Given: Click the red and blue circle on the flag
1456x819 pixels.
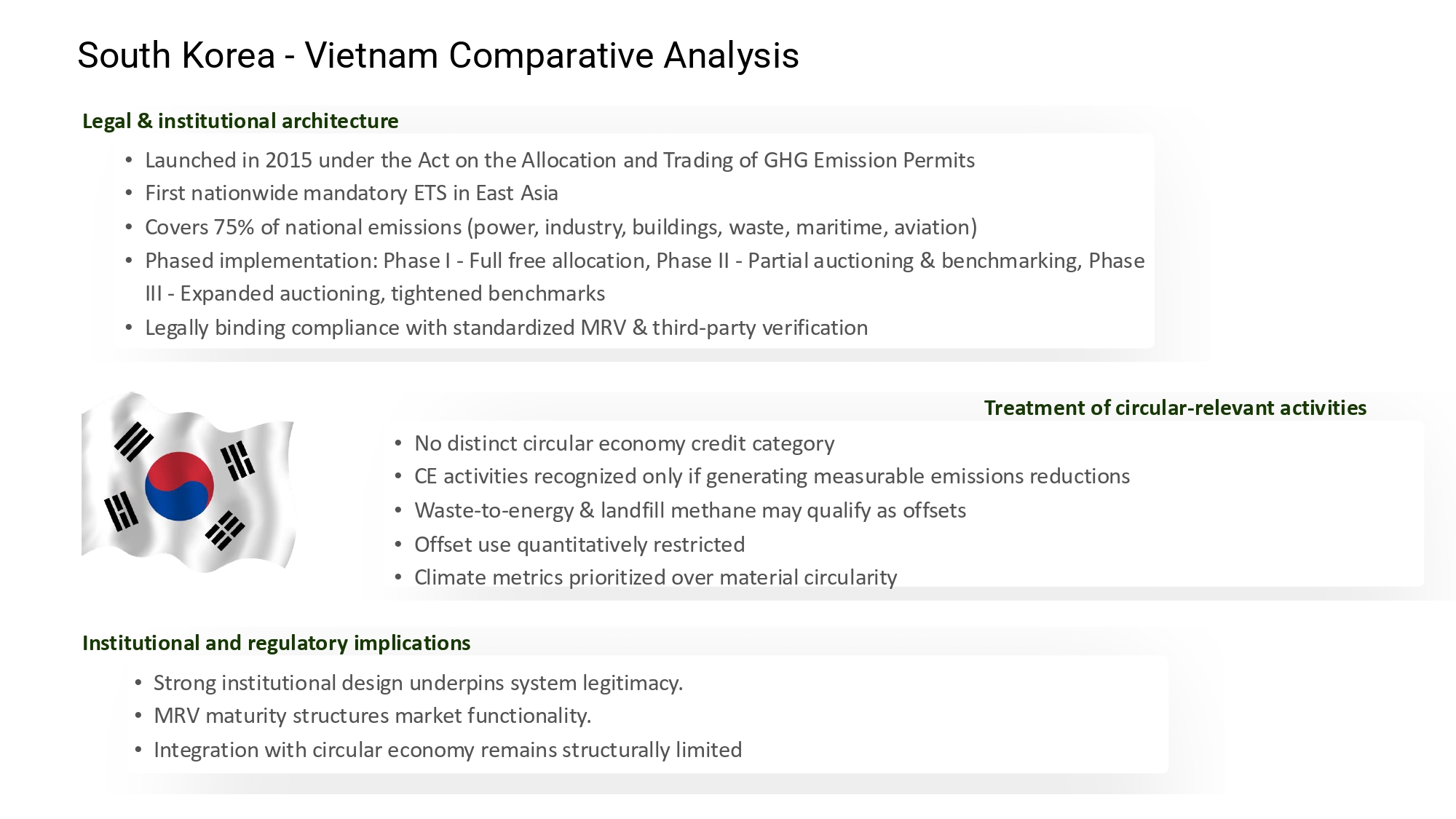Looking at the screenshot, I should click(179, 486).
